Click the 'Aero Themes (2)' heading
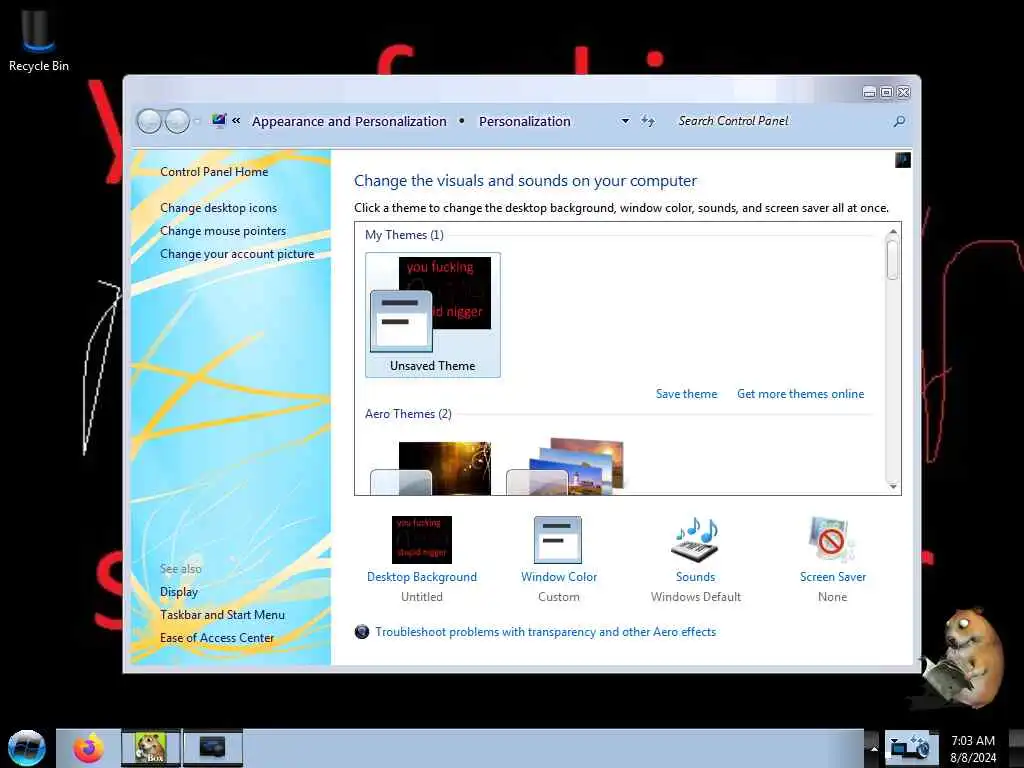The width and height of the screenshot is (1024, 768). click(x=408, y=413)
